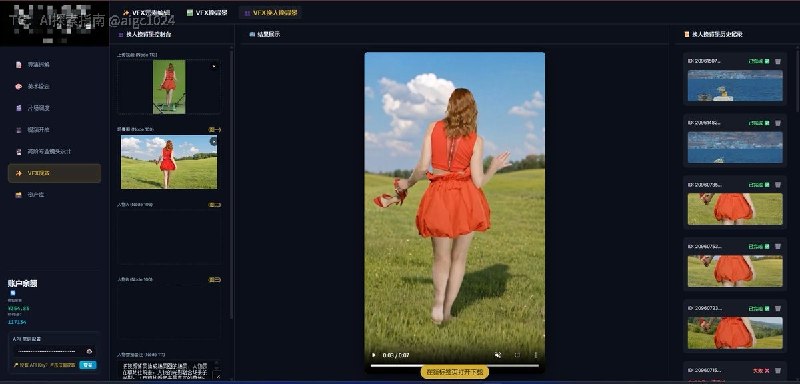Open the fourth history thumbnail of the red dress
This screenshot has width=800, height=384.
click(735, 271)
